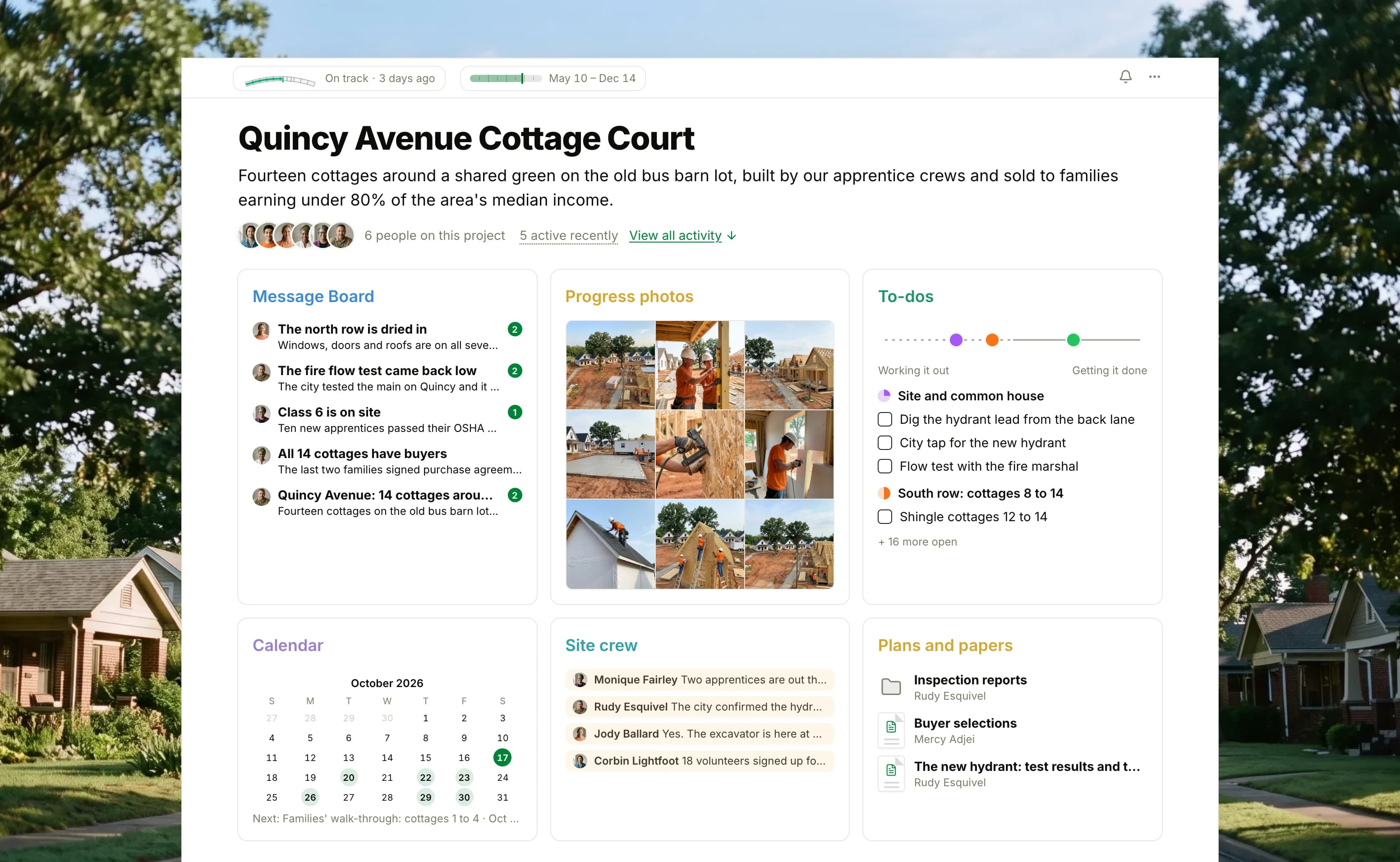Screen dimensions: 1400x862
Task: Open Next: Families' walk-through event line
Action: [x=386, y=819]
